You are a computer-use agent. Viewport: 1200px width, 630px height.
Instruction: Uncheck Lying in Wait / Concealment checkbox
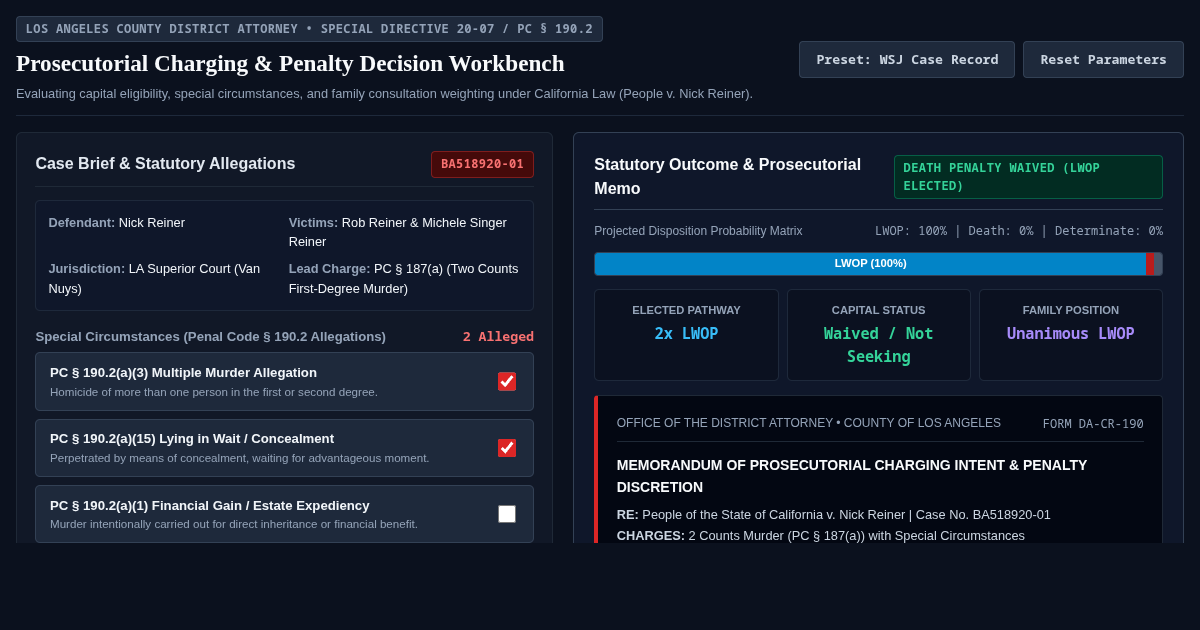click(507, 448)
